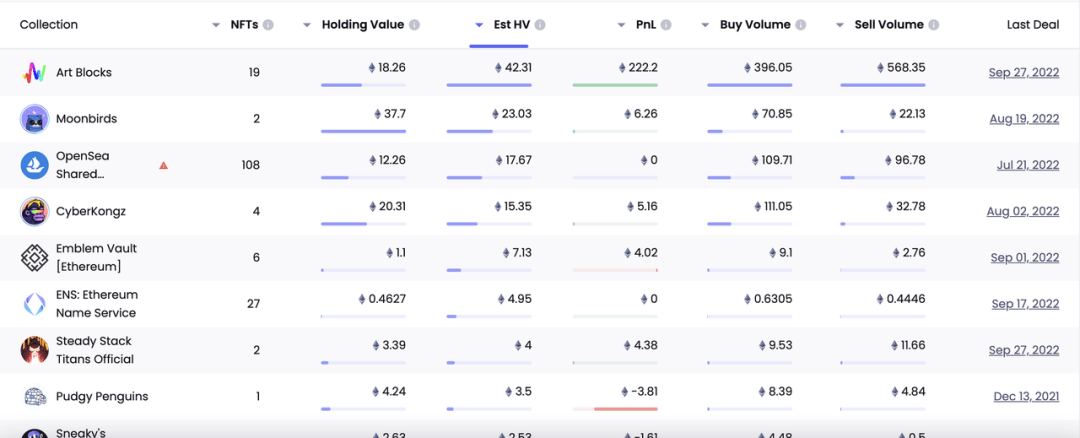This screenshot has height=438, width=1080.
Task: Click the Steady Stack Titans avatar
Action: [34, 350]
